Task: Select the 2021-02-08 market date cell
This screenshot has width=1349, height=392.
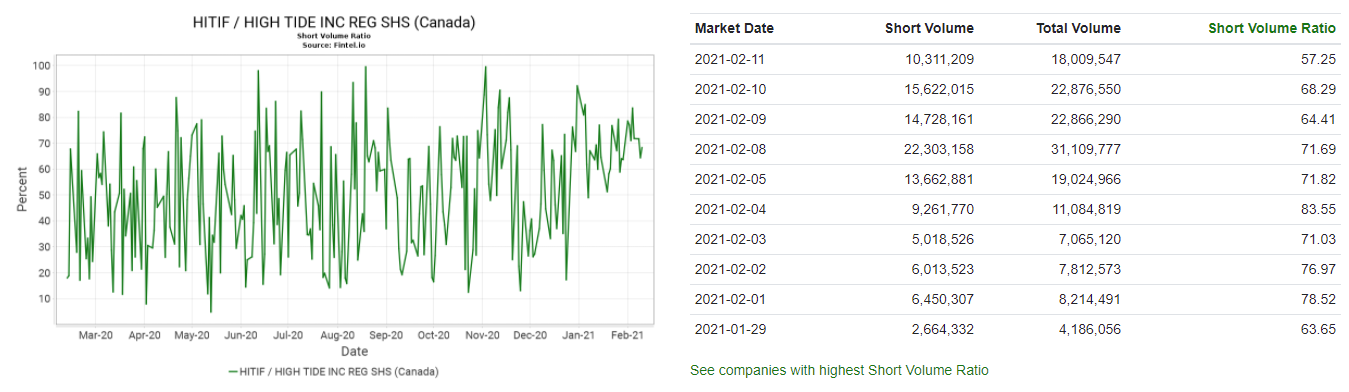Action: tap(730, 150)
